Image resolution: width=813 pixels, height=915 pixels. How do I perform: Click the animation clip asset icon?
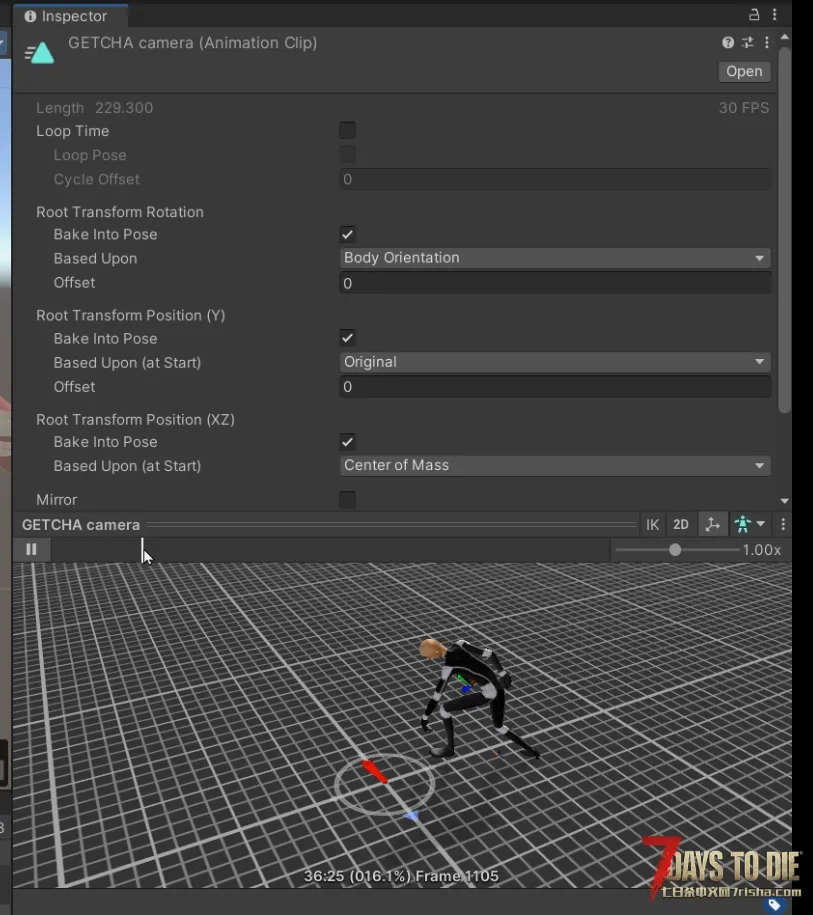point(40,53)
